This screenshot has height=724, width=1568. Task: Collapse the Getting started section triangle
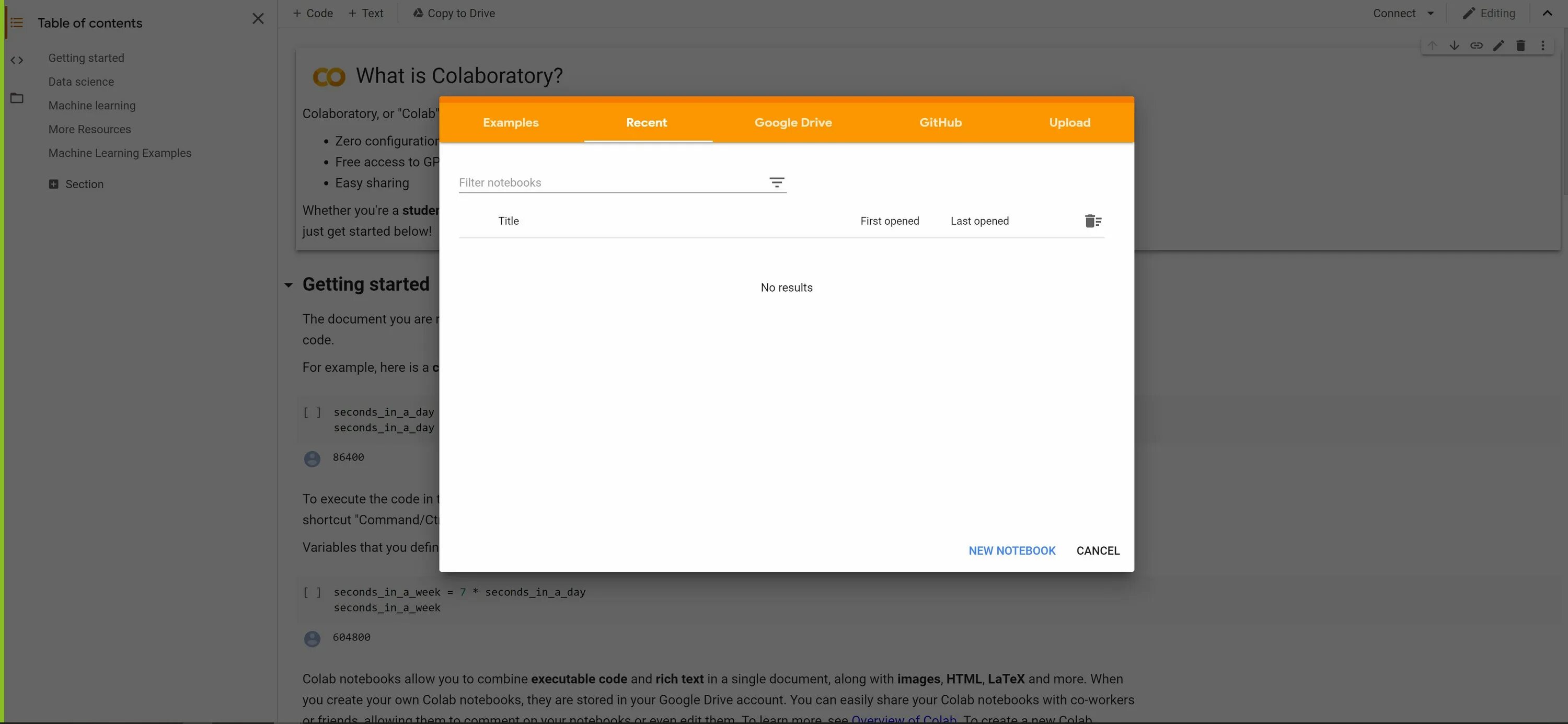(289, 285)
